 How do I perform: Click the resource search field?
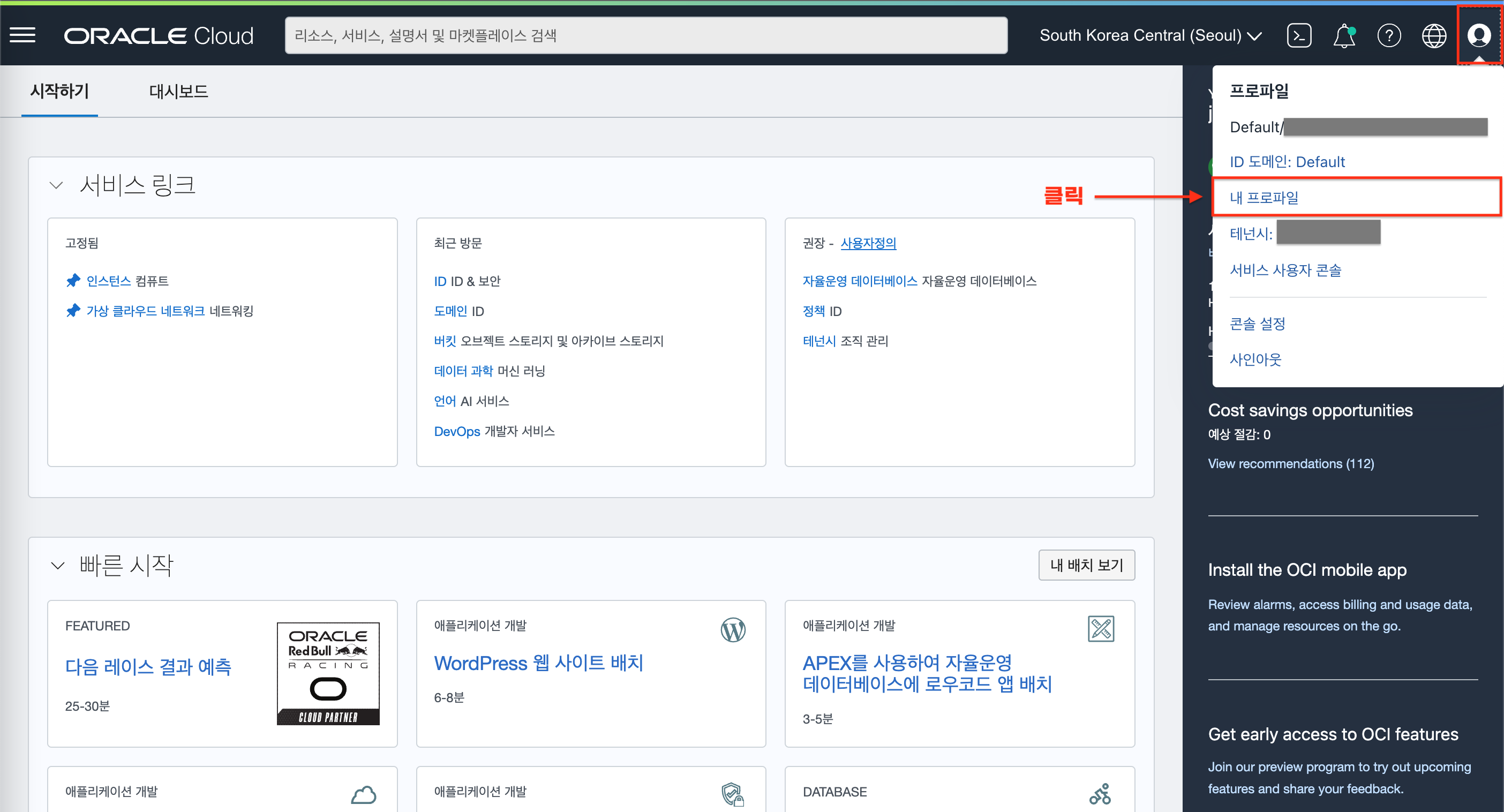[646, 35]
